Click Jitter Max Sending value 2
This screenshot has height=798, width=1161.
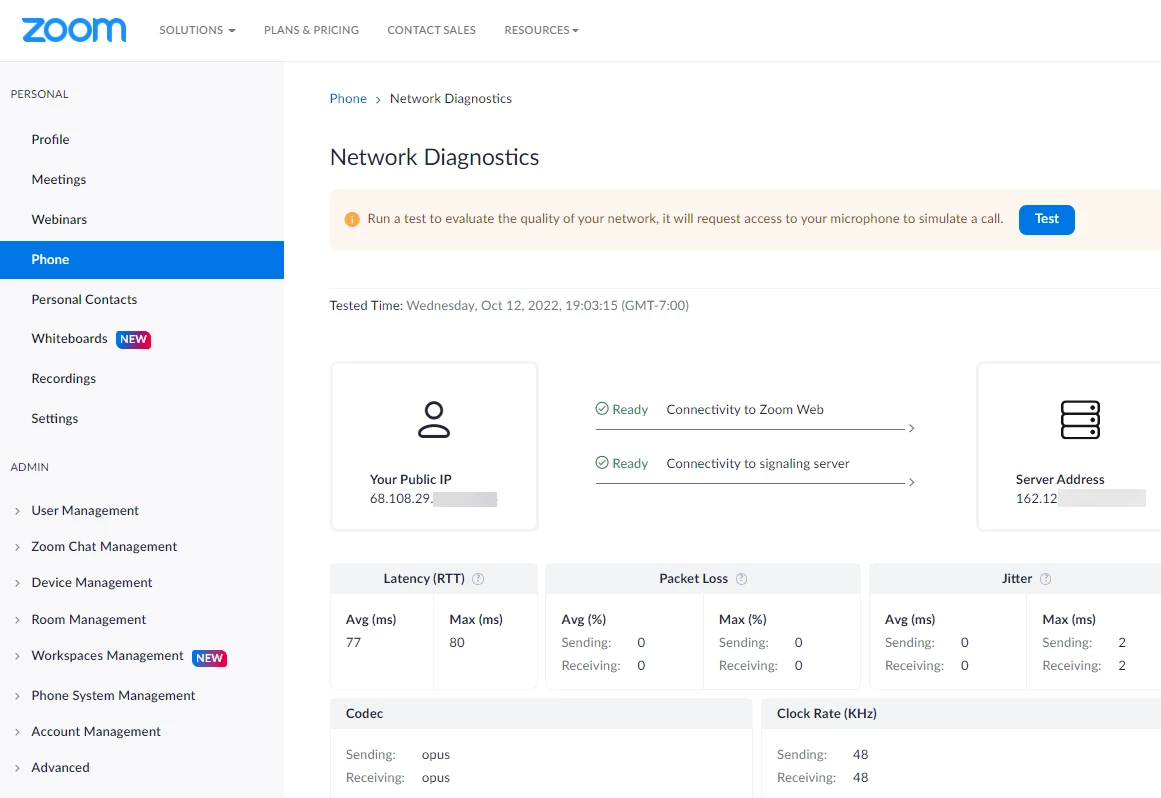1122,643
